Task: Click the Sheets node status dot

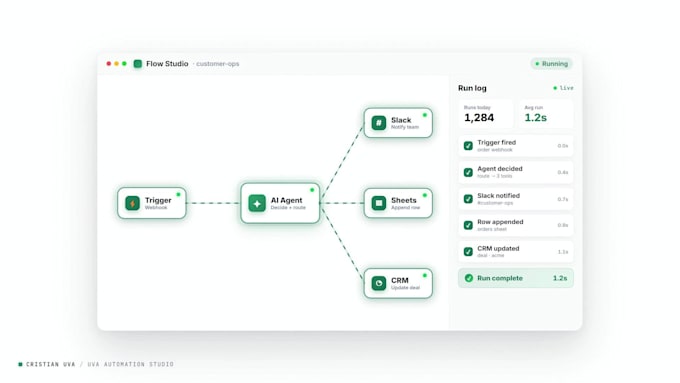Action: pyautogui.click(x=425, y=195)
